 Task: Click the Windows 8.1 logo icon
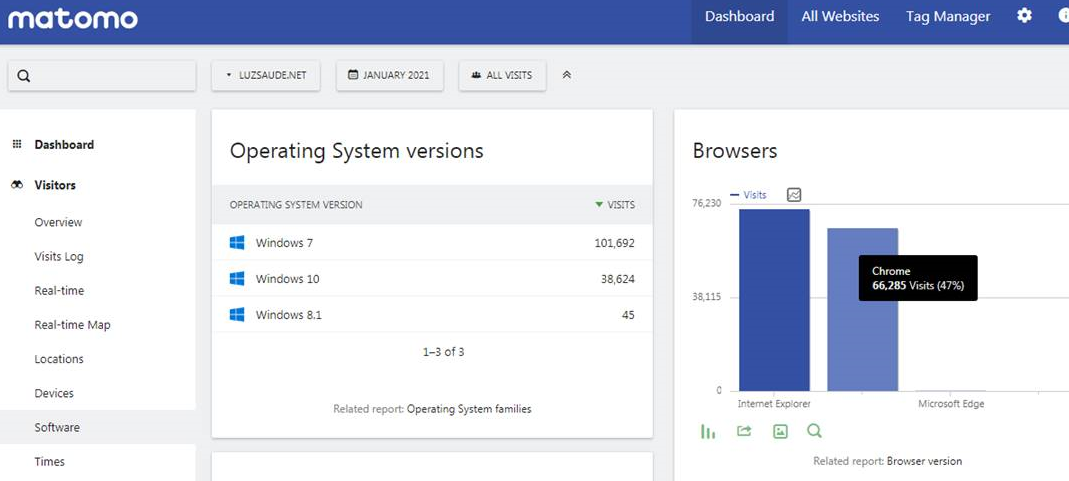click(x=237, y=315)
